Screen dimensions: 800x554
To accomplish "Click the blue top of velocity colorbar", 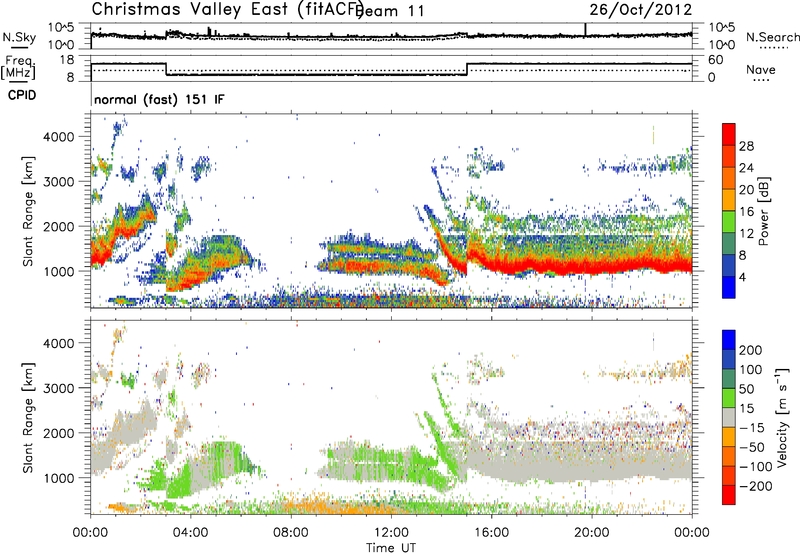I will [x=729, y=340].
